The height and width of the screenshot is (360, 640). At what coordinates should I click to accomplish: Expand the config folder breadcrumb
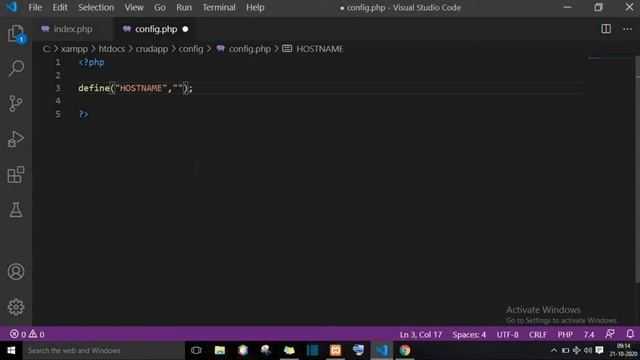(x=191, y=49)
